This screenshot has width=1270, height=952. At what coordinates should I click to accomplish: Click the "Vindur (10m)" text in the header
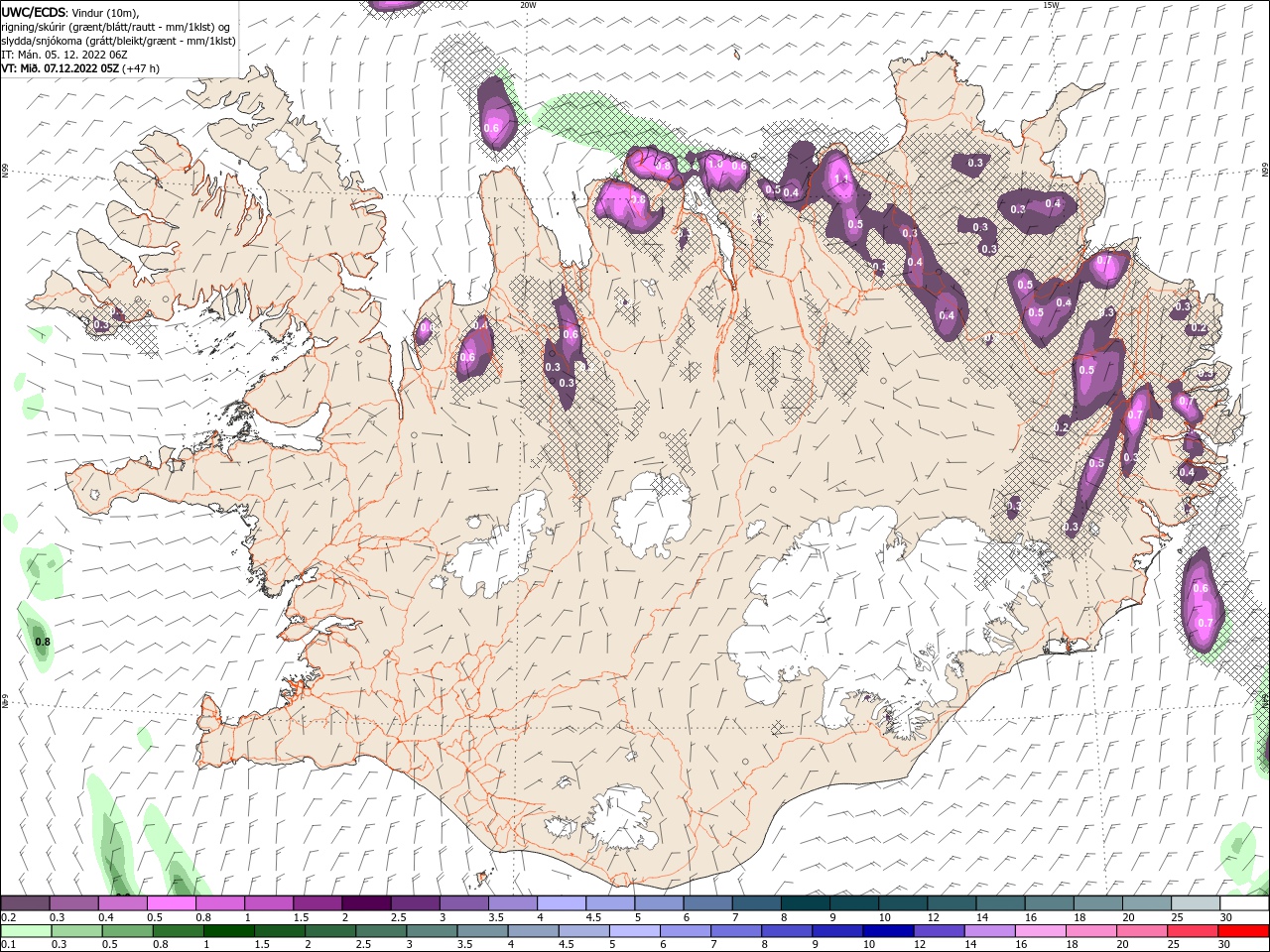106,12
